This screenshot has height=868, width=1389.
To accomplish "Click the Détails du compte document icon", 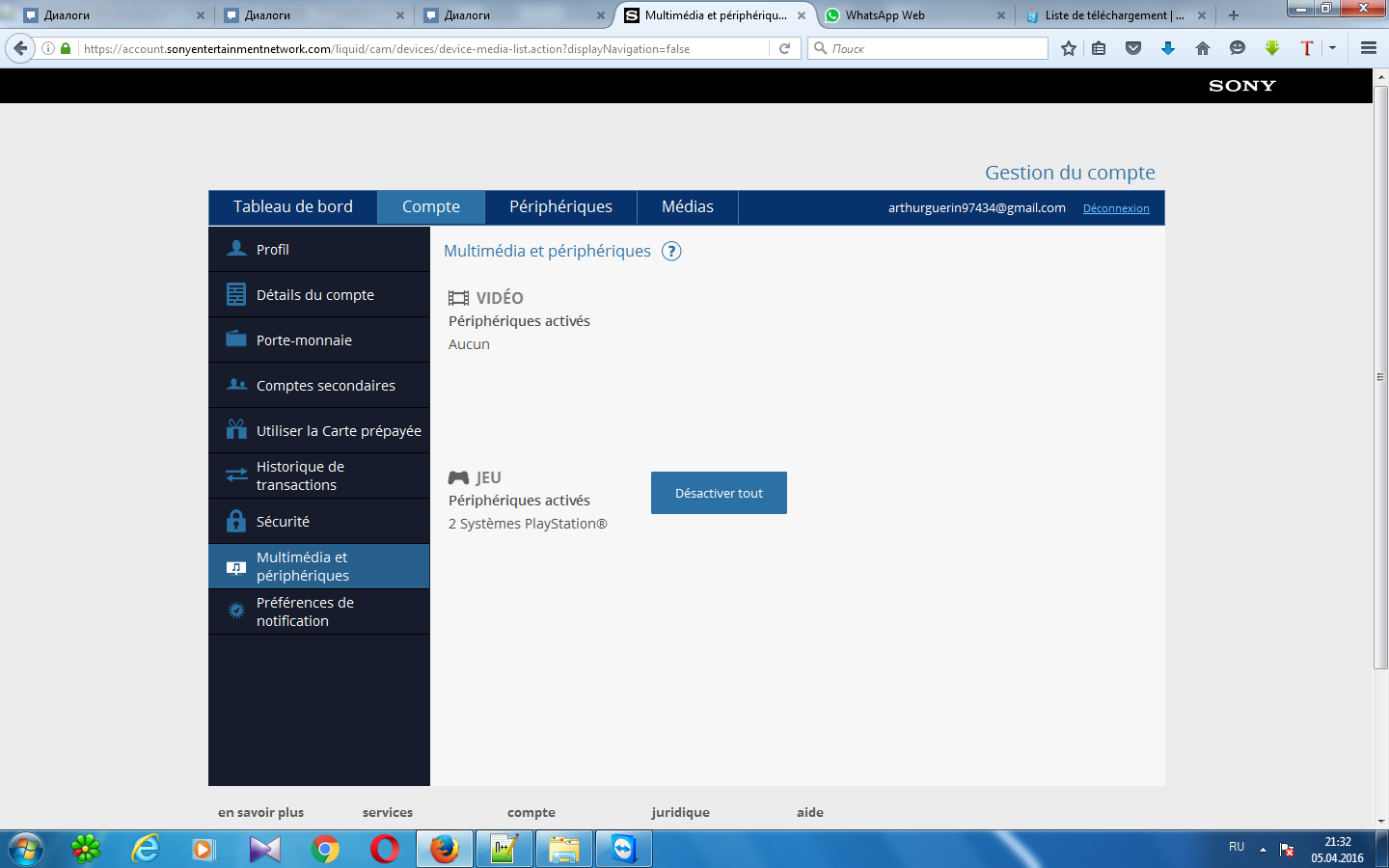I will [236, 294].
